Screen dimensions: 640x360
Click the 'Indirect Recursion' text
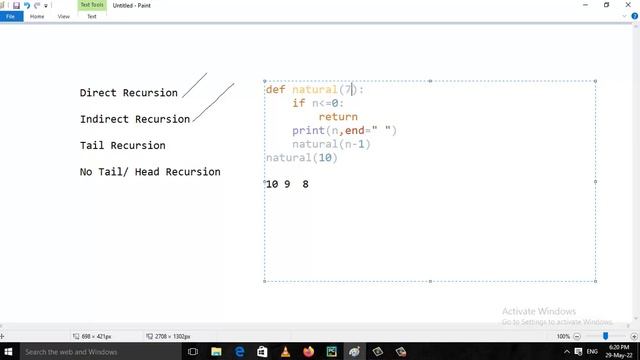(x=135, y=119)
